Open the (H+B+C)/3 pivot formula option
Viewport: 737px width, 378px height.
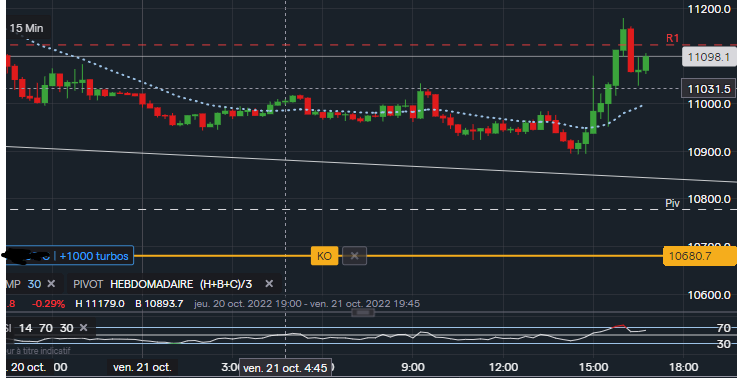(x=226, y=284)
